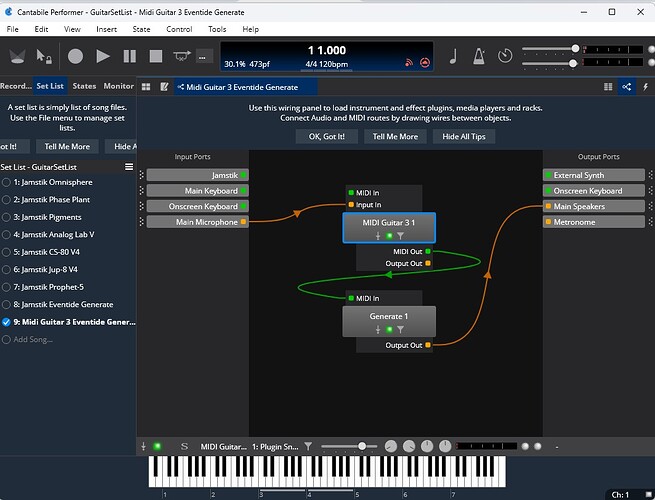The height and width of the screenshot is (500, 655).
Task: Toggle the MIDI Guitar 3 1 node power light
Action: [389, 236]
